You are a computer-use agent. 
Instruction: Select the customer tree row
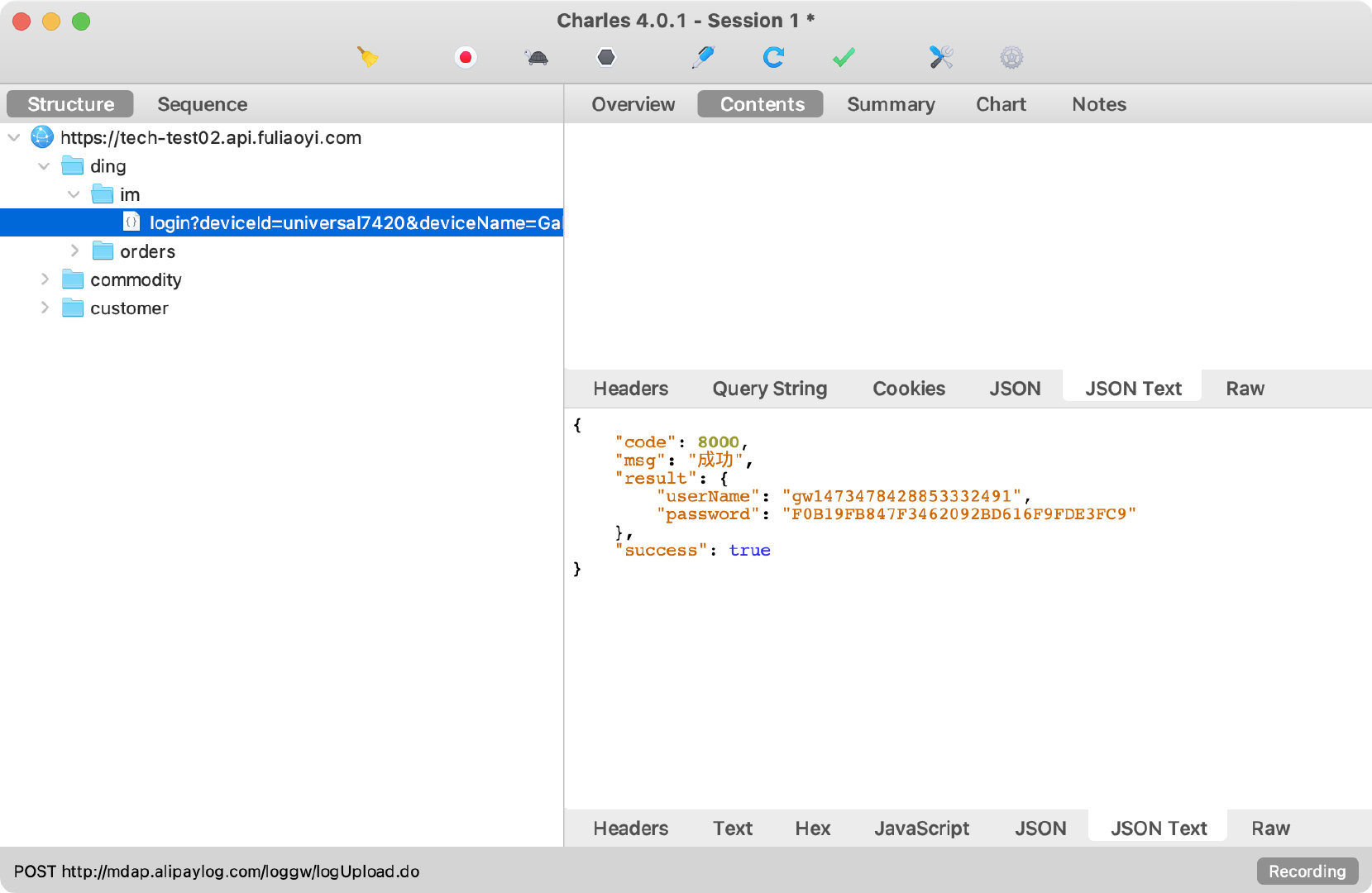(x=281, y=308)
